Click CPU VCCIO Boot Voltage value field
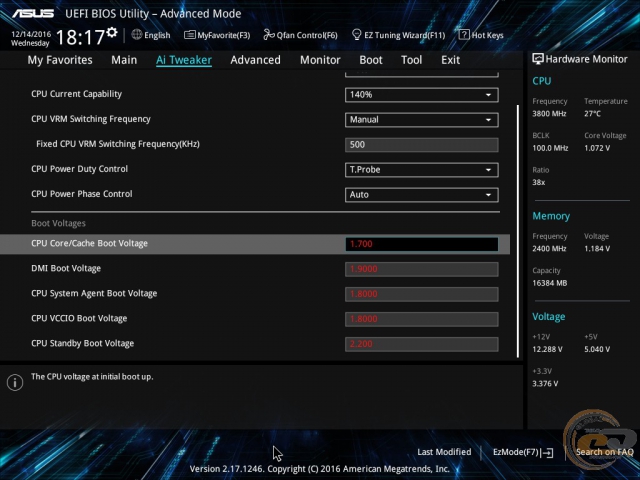Viewport: 640px width, 480px height. tap(422, 319)
